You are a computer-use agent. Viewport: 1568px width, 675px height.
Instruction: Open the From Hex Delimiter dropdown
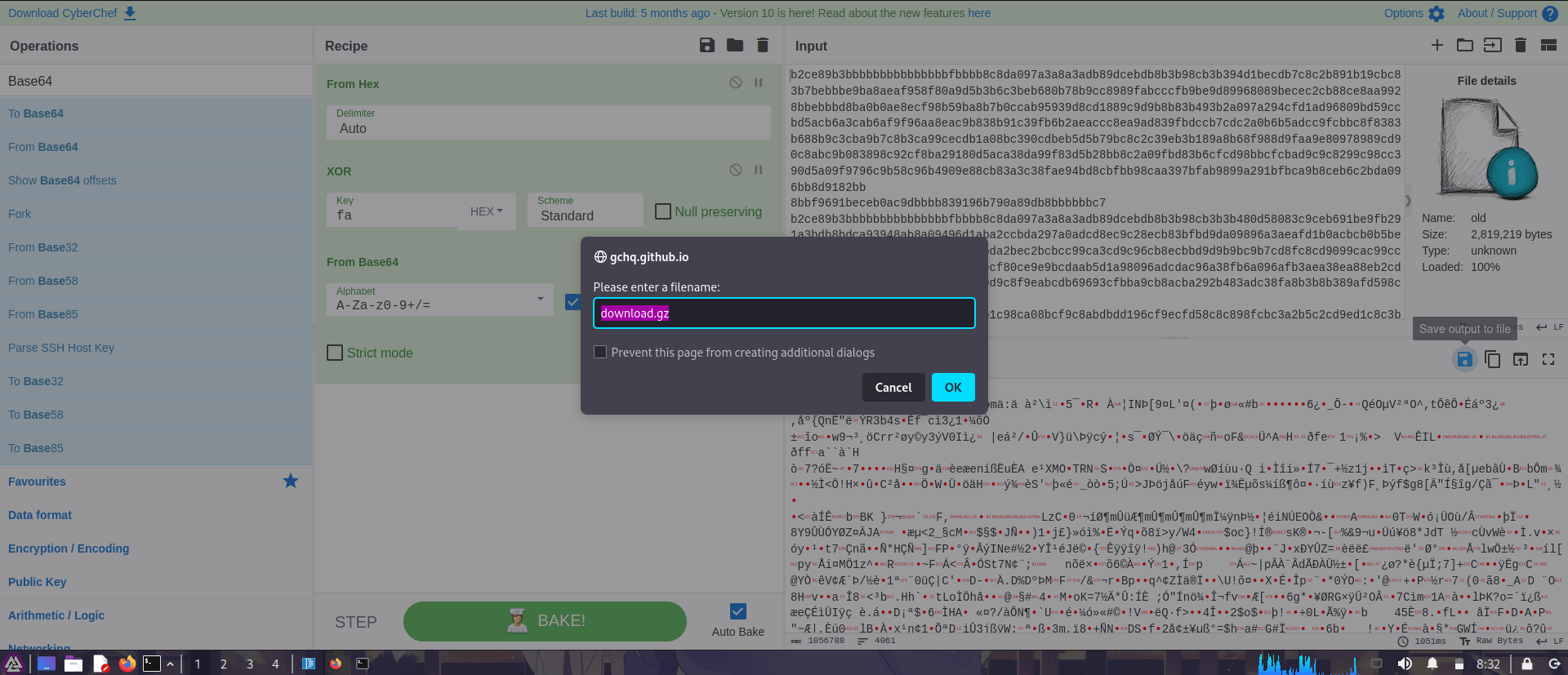point(549,122)
